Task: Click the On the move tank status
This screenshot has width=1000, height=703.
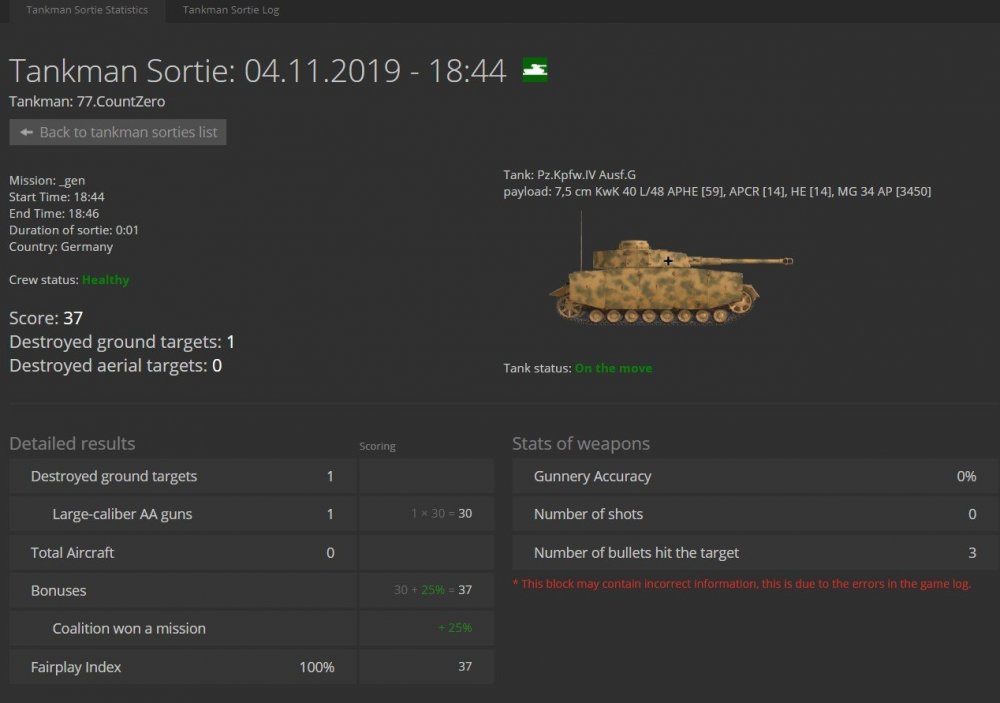Action: (x=613, y=368)
